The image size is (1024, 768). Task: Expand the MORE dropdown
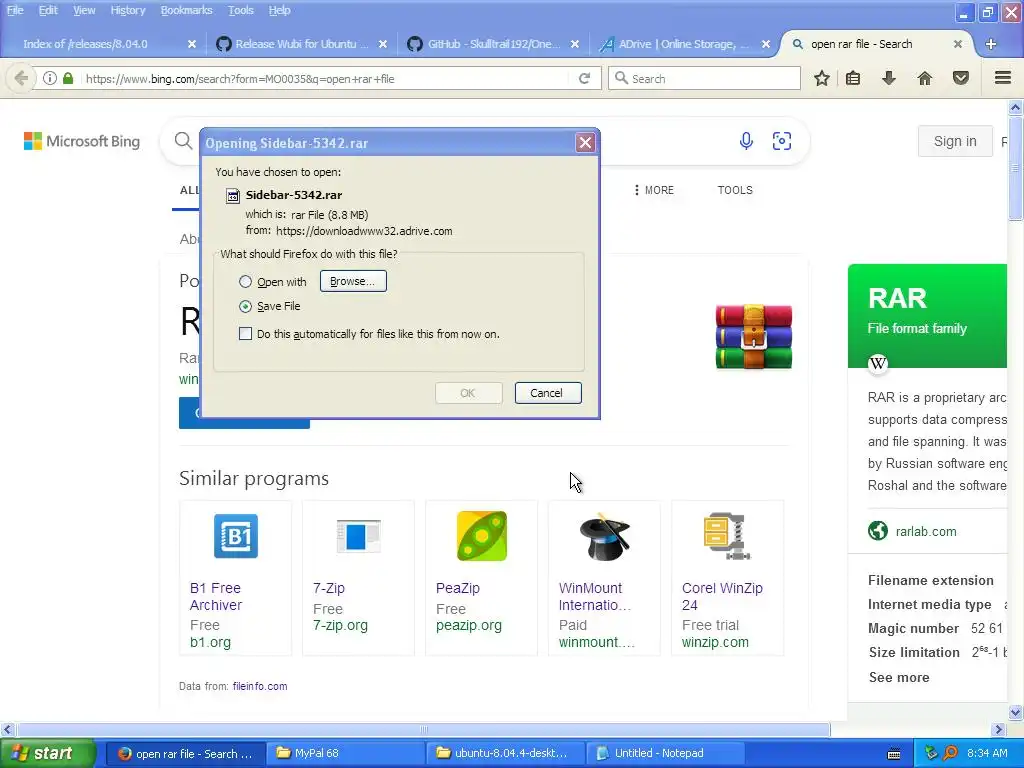coord(653,190)
